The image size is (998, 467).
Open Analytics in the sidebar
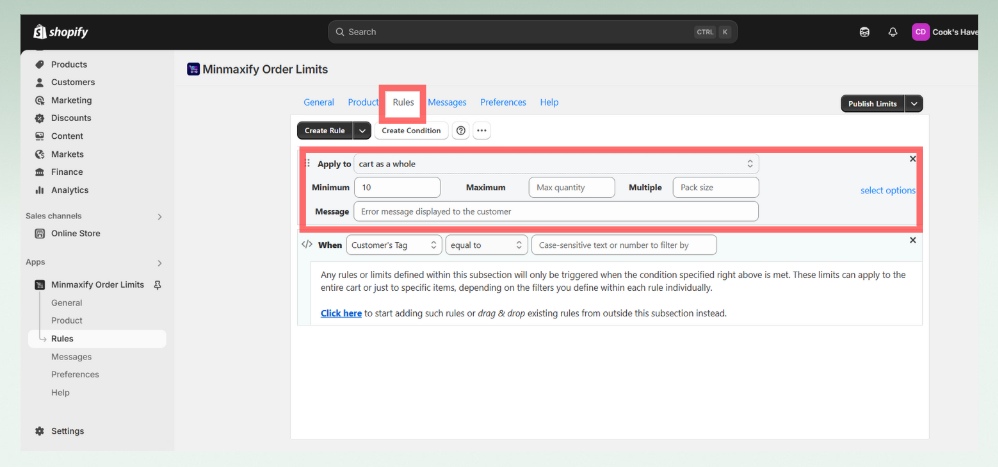[x=70, y=190]
